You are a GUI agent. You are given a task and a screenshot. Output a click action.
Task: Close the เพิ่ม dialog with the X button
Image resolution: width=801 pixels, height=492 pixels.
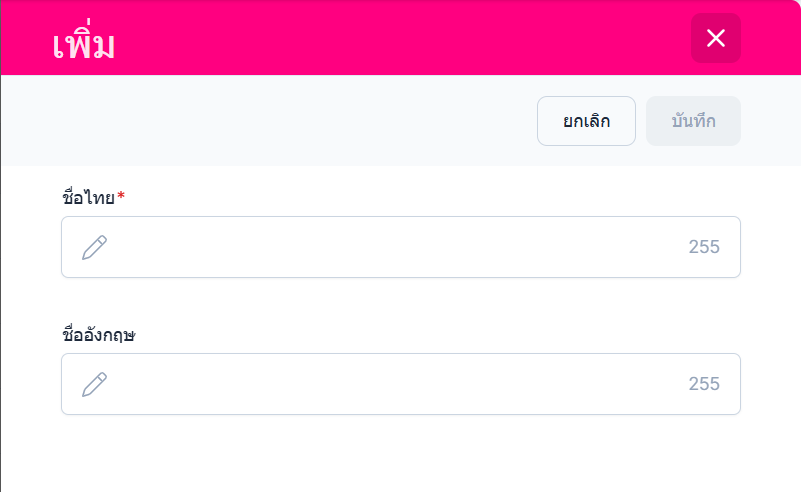tap(715, 38)
